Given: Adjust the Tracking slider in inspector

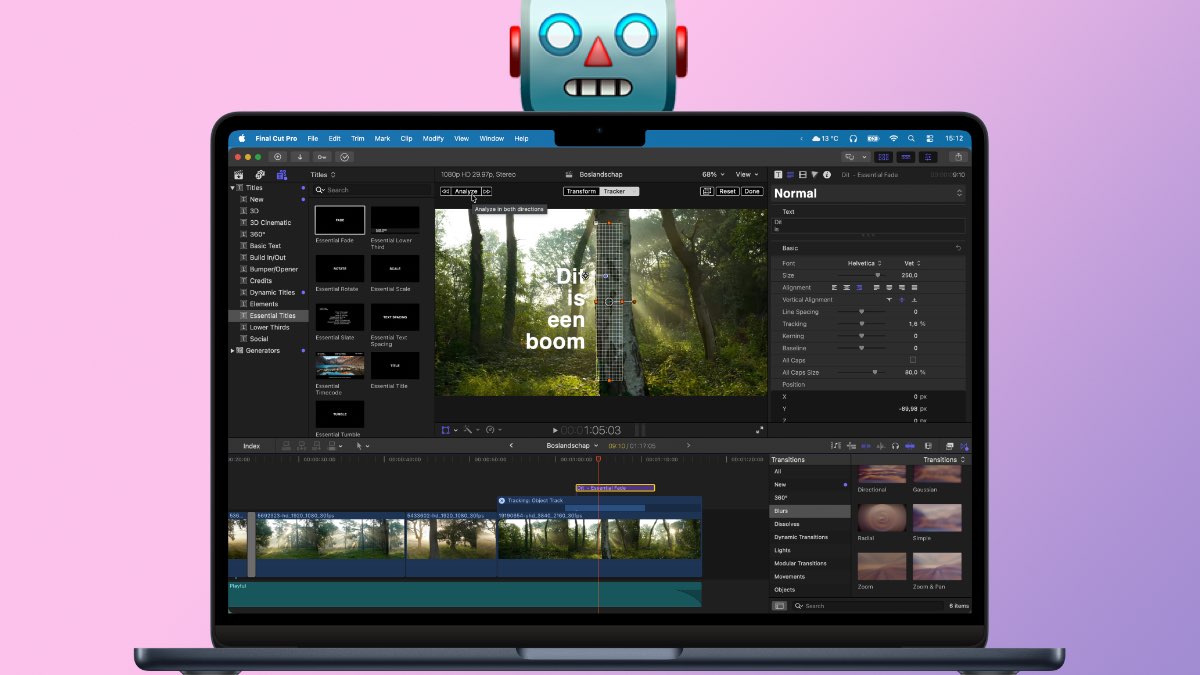Looking at the screenshot, I should point(861,324).
